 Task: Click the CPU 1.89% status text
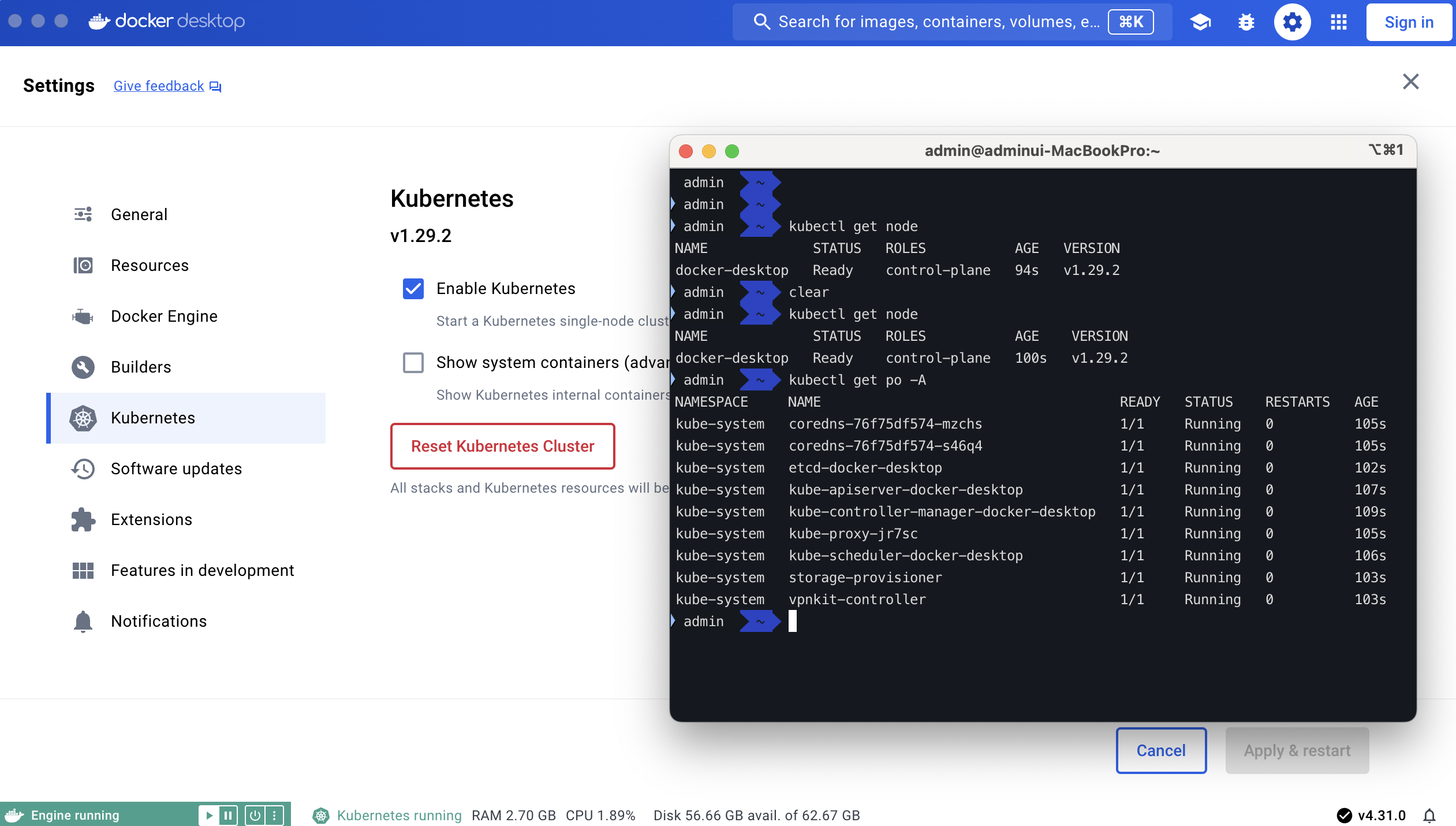(x=600, y=815)
